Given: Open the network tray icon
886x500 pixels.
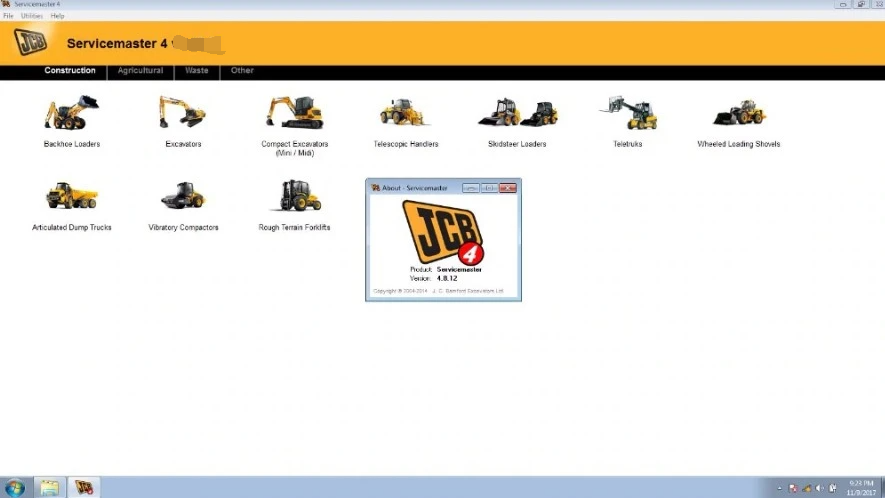Looking at the screenshot, I should coord(806,489).
